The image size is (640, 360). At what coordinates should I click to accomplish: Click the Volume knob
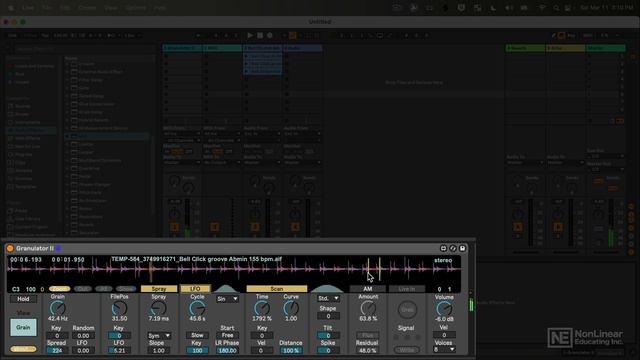click(444, 309)
